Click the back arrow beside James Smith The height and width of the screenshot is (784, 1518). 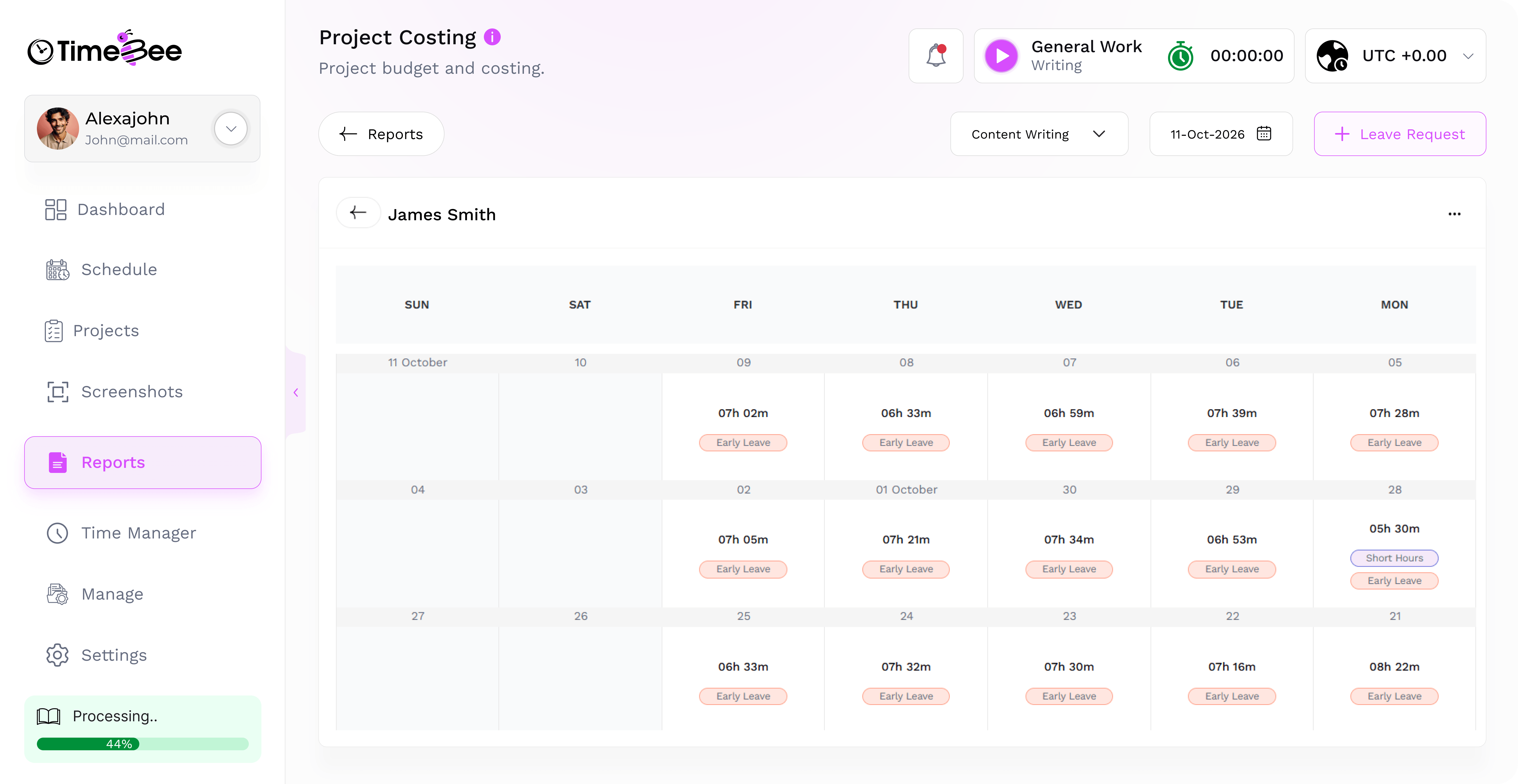pyautogui.click(x=358, y=213)
